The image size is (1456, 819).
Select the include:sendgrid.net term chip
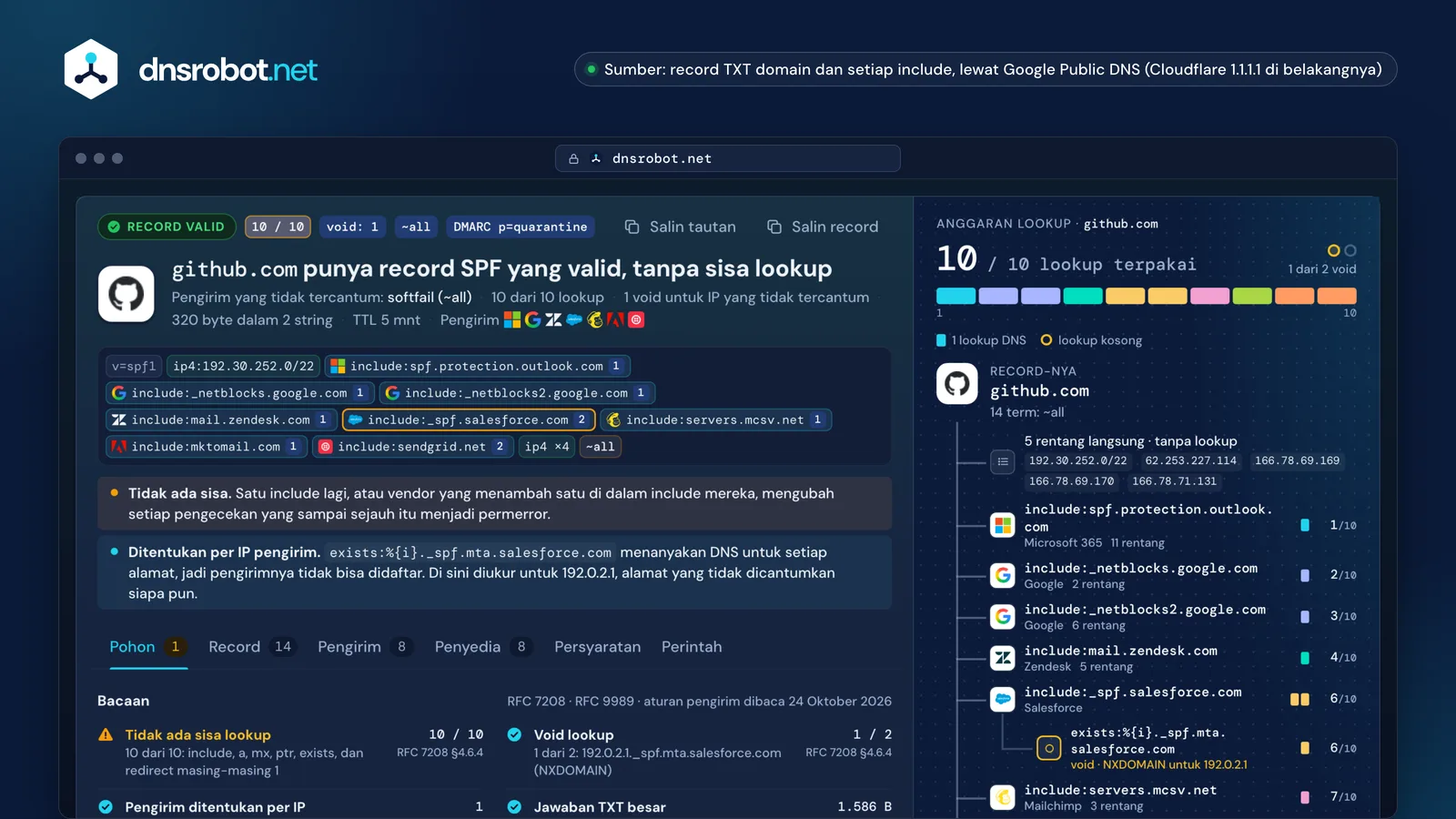pos(412,446)
